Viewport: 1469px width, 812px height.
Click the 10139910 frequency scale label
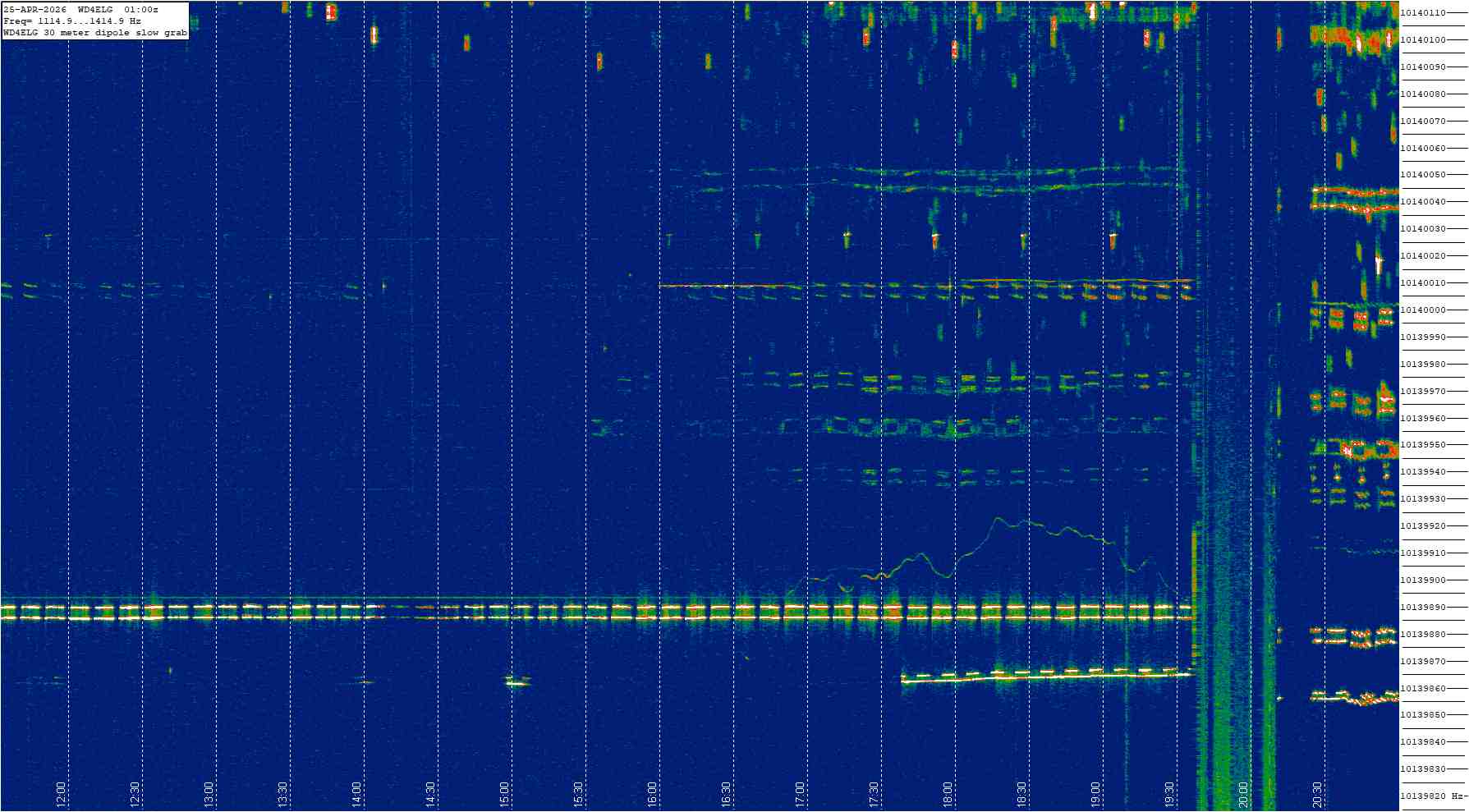tap(1423, 553)
